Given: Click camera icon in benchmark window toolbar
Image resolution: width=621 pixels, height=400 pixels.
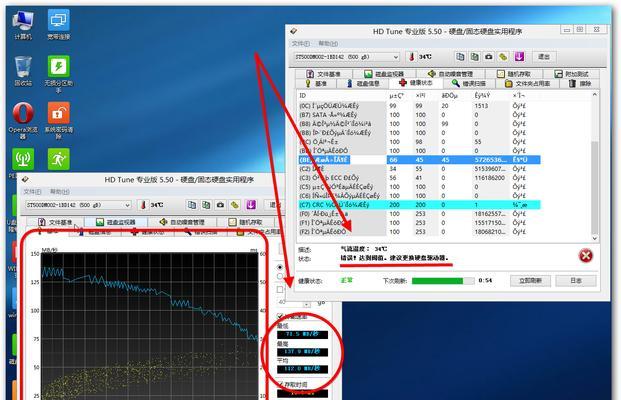Looking at the screenshot, I should [220, 205].
